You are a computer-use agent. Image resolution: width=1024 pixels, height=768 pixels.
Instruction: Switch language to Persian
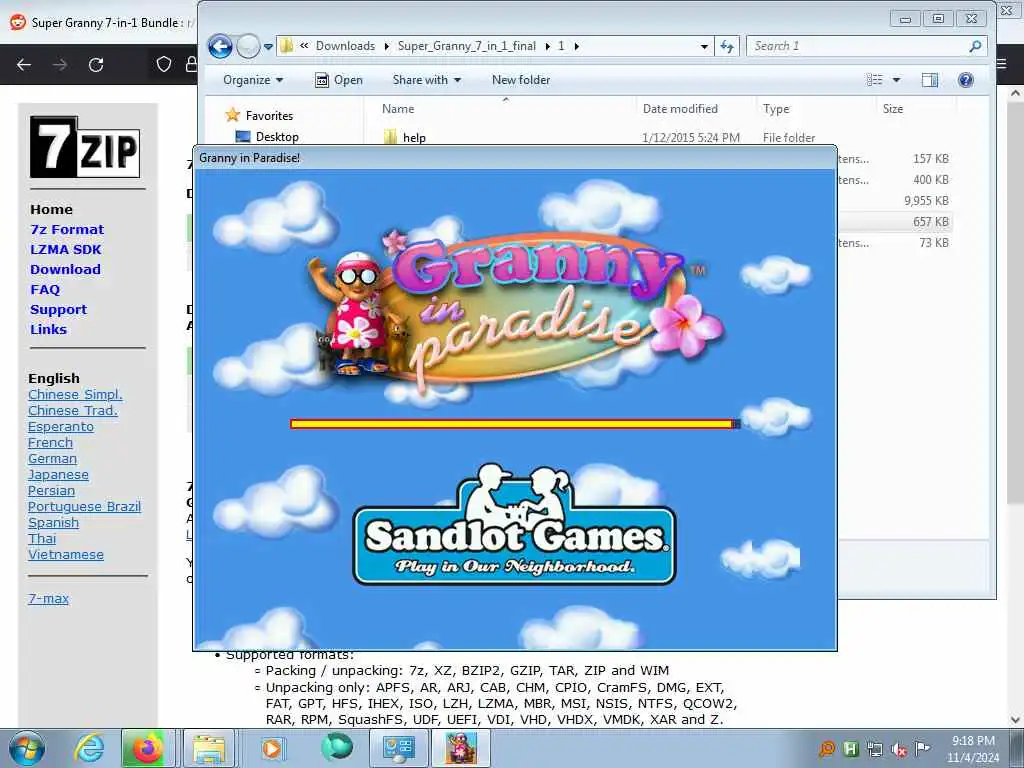click(x=52, y=490)
